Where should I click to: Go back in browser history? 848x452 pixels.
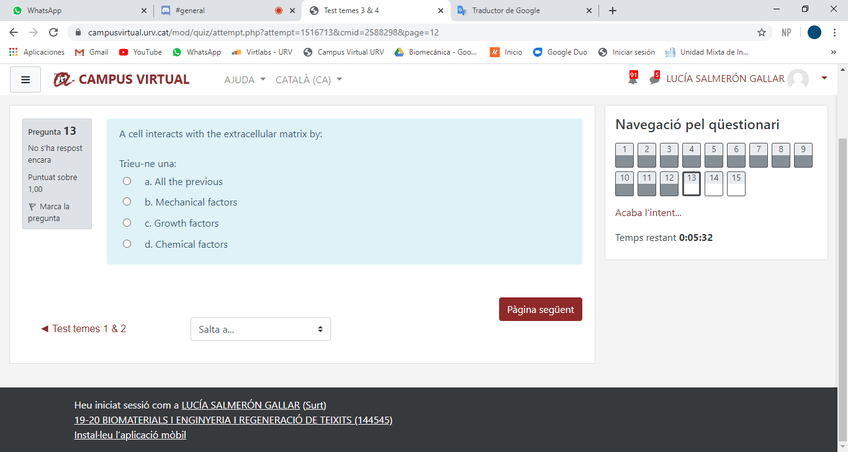[14, 32]
